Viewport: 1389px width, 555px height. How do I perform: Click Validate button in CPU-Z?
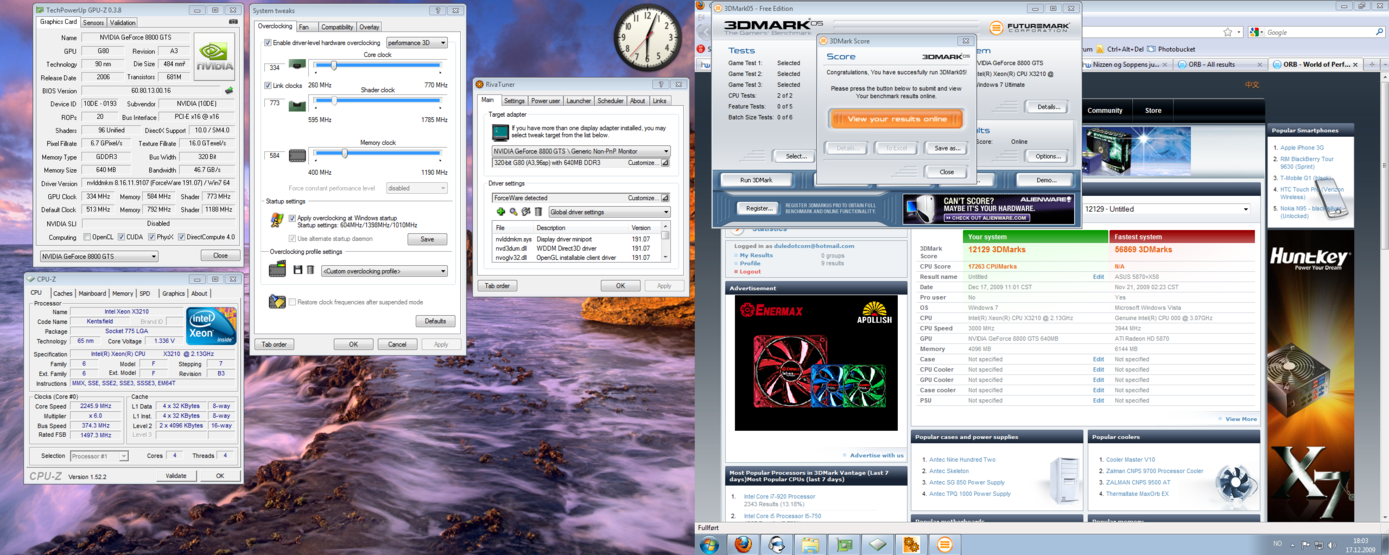[x=175, y=476]
